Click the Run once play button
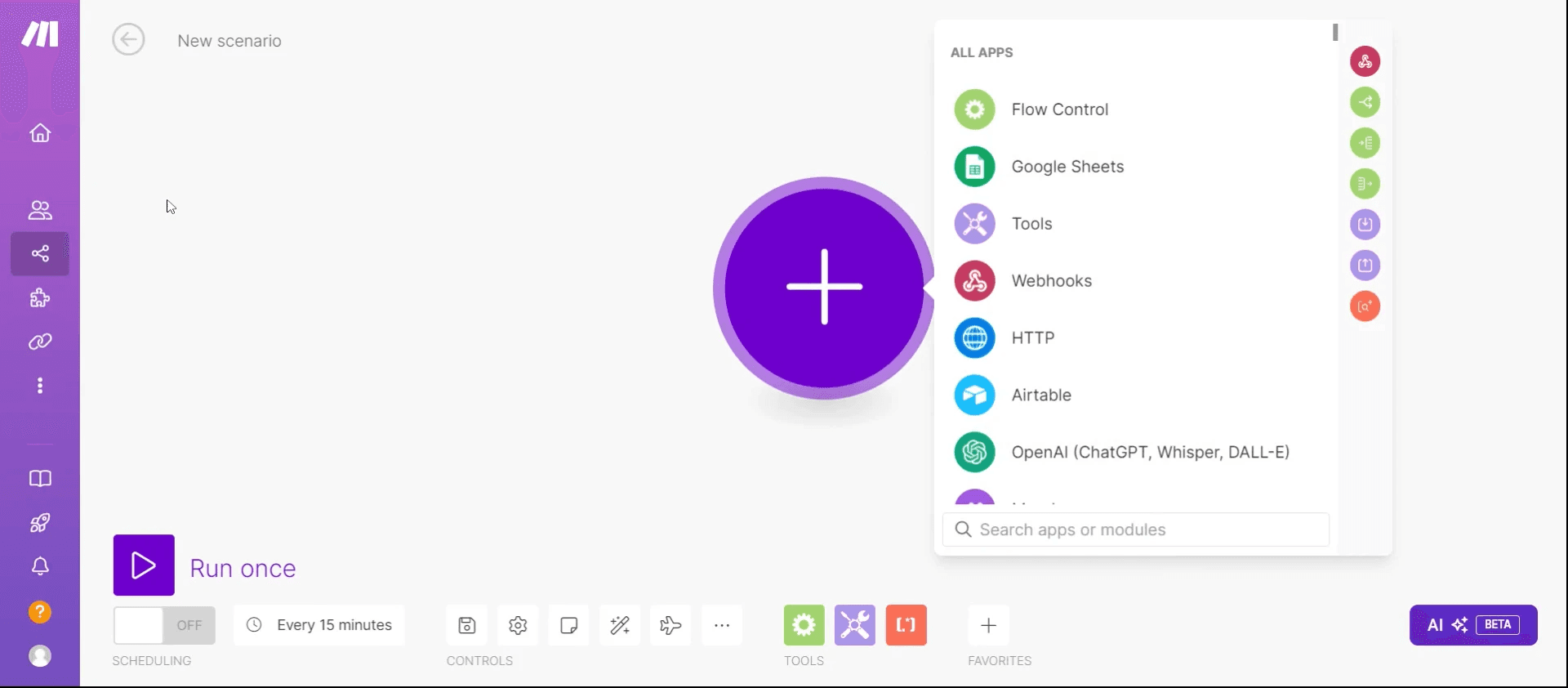Screen dimensions: 1568x688 coord(144,565)
